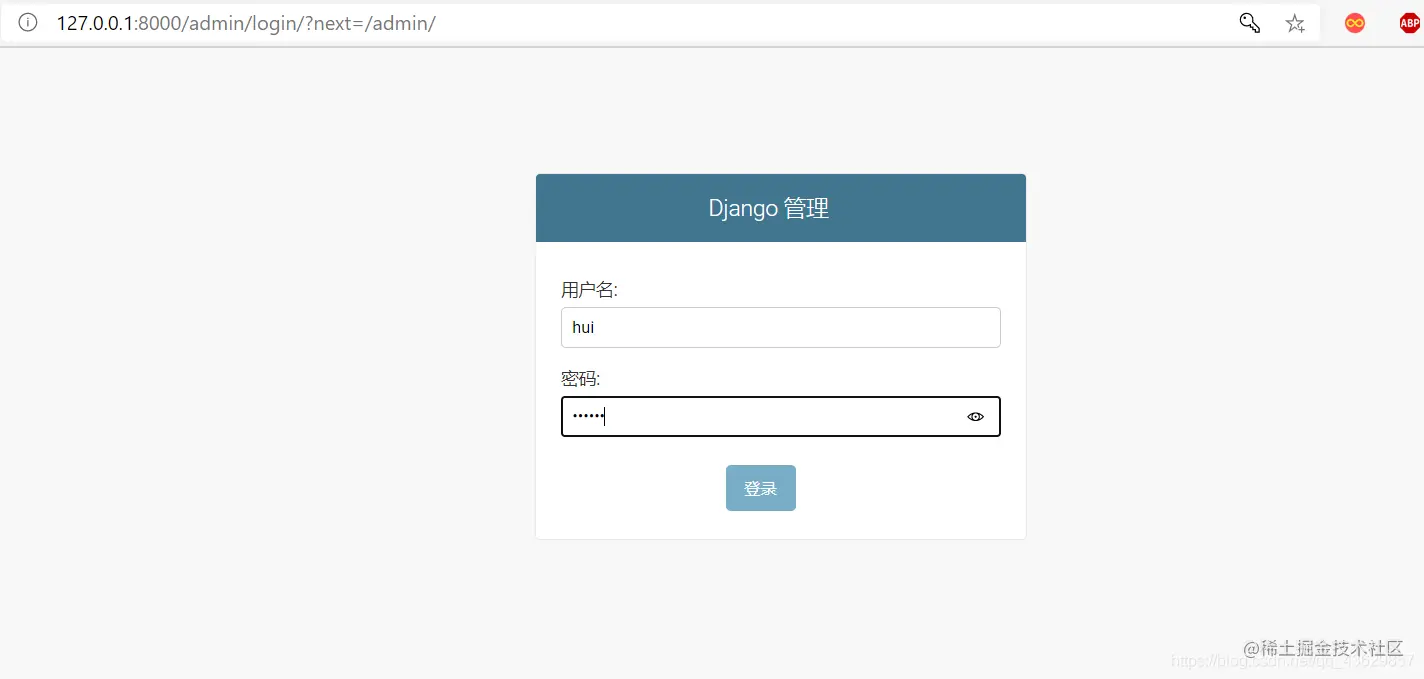Click the 密码: label
Screen dimensions: 1424x679
580,379
